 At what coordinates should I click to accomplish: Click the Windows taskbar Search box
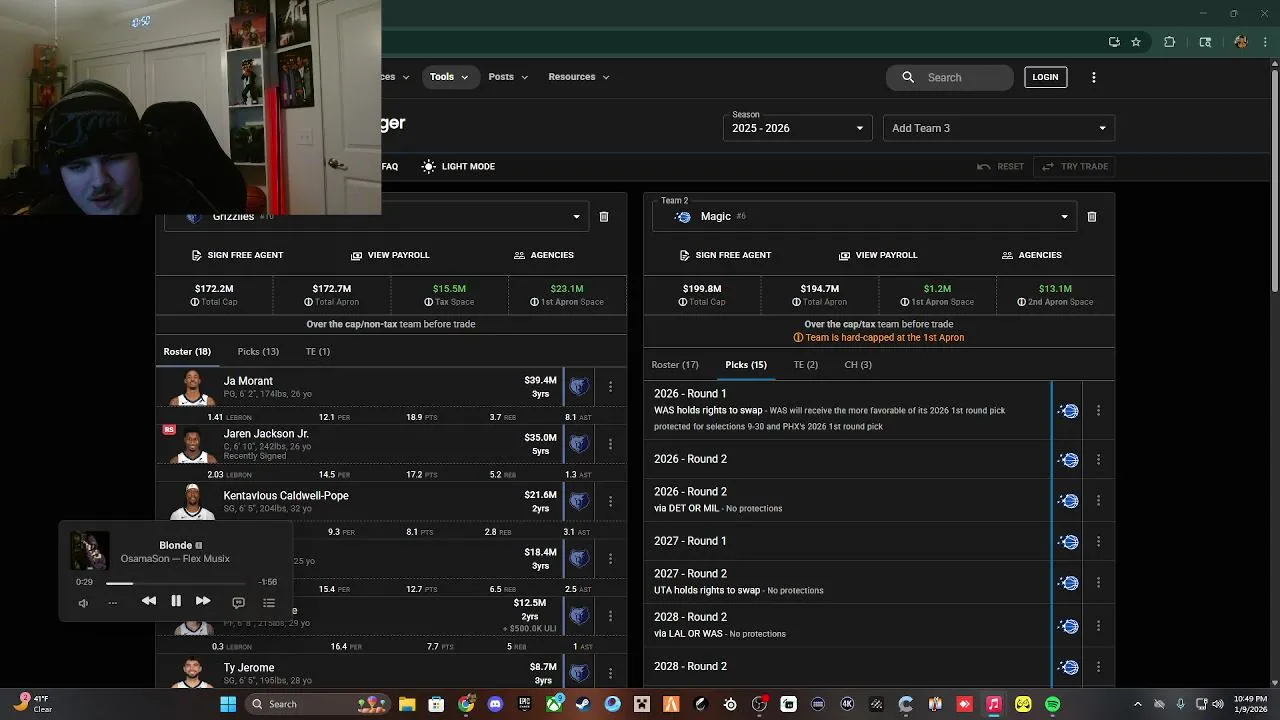pos(316,704)
